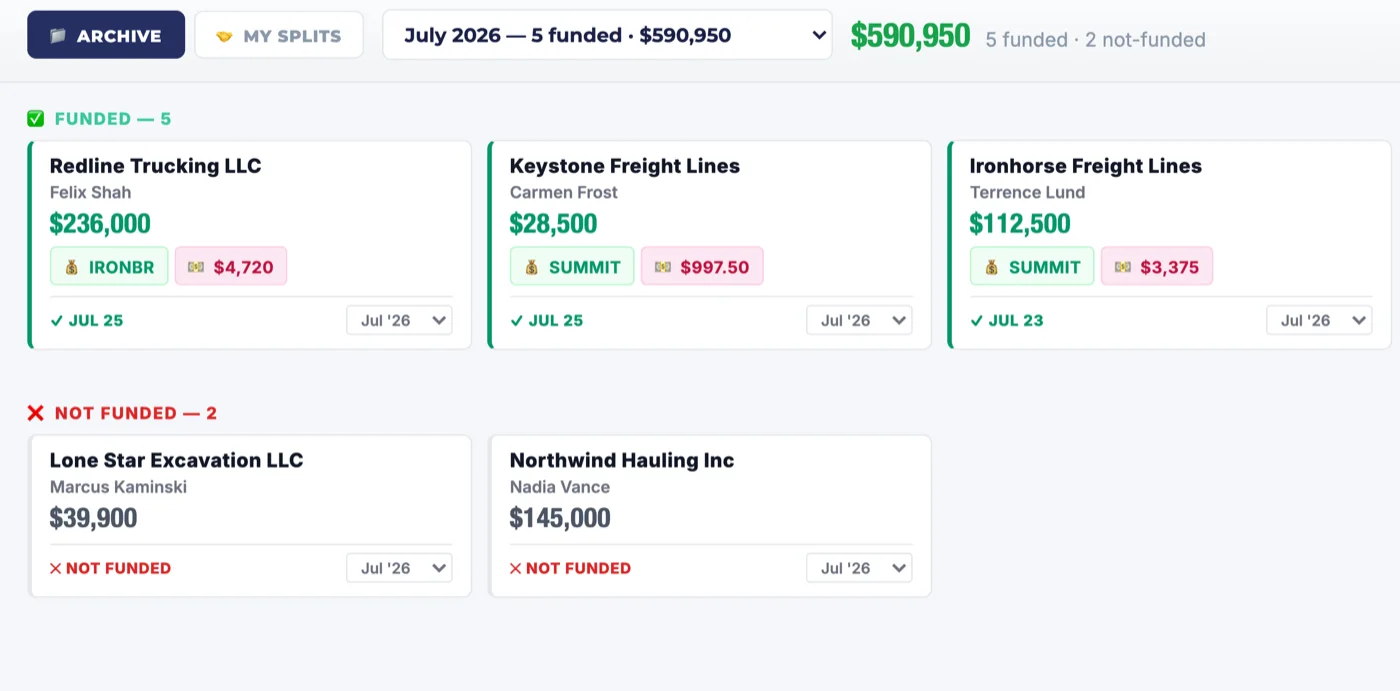This screenshot has width=1400, height=691.
Task: Click the handshake icon in My Splits
Action: pyautogui.click(x=225, y=36)
